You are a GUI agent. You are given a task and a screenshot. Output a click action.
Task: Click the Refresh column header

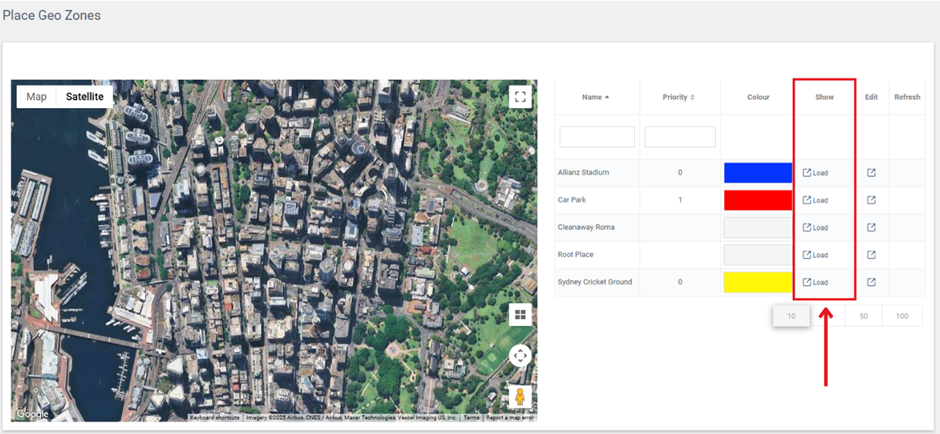coord(907,97)
